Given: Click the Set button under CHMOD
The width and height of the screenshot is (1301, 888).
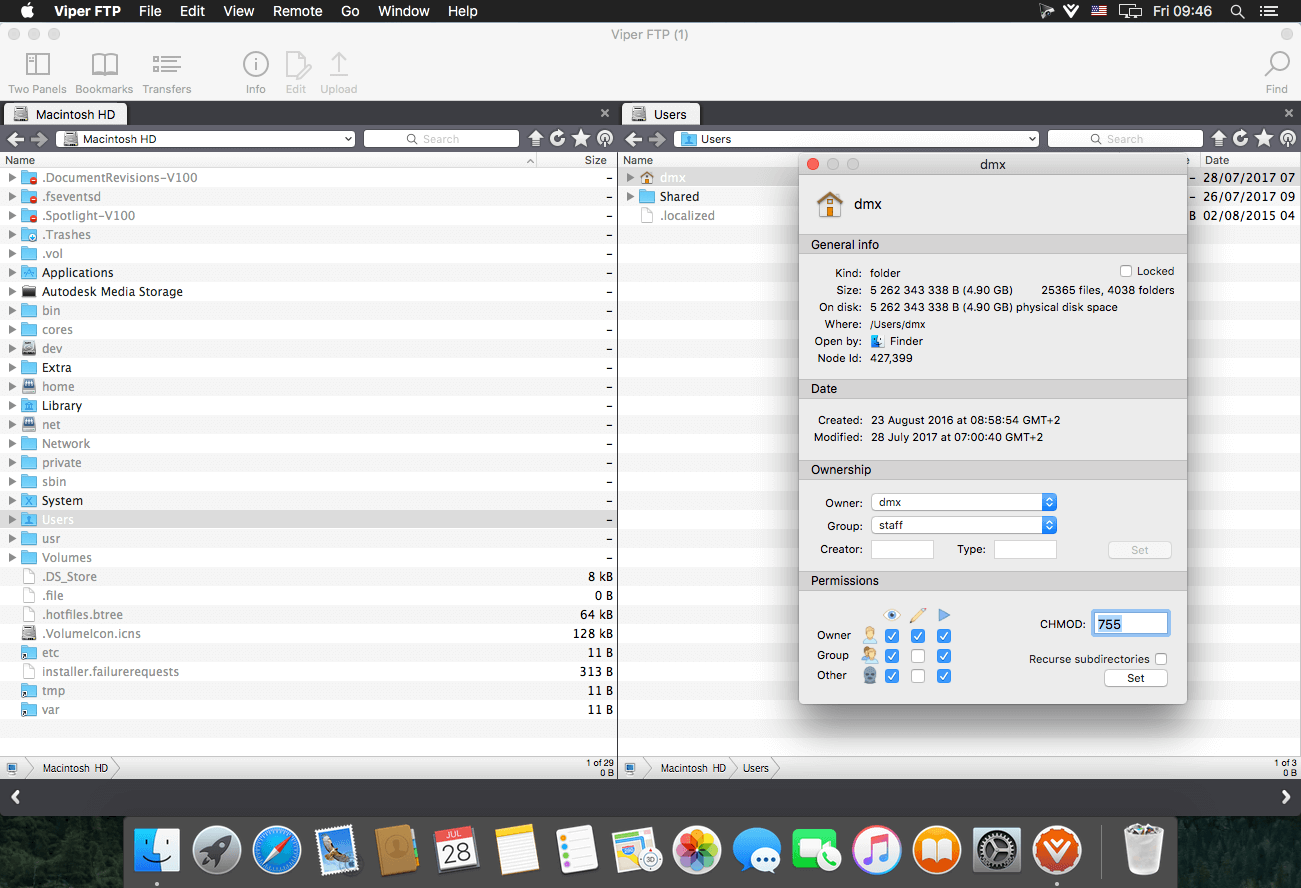Looking at the screenshot, I should pos(1135,678).
